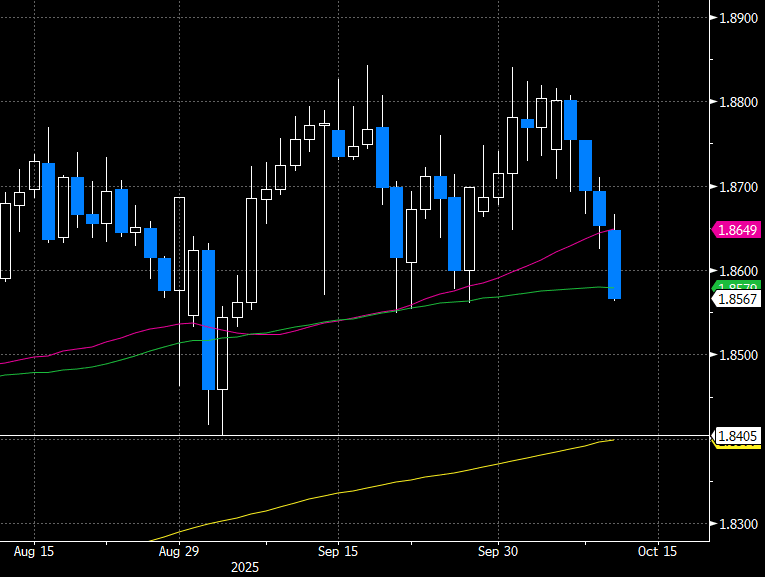This screenshot has height=577, width=765.
Task: Click the Sep 30 date label
Action: (496, 551)
